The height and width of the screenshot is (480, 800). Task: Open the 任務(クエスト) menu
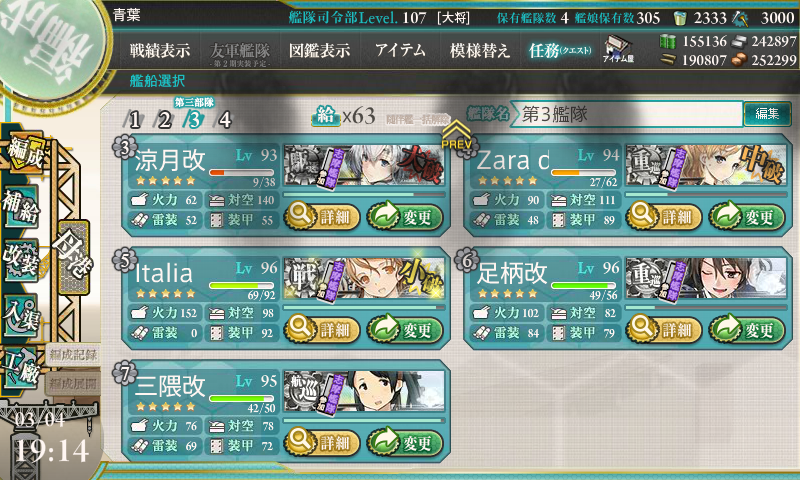point(560,50)
